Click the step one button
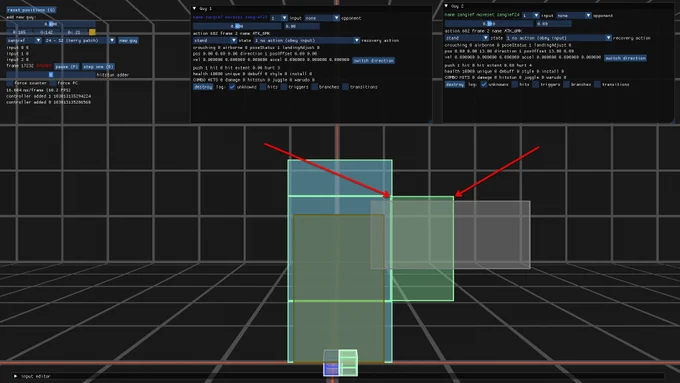This screenshot has width=680, height=383. [98, 67]
